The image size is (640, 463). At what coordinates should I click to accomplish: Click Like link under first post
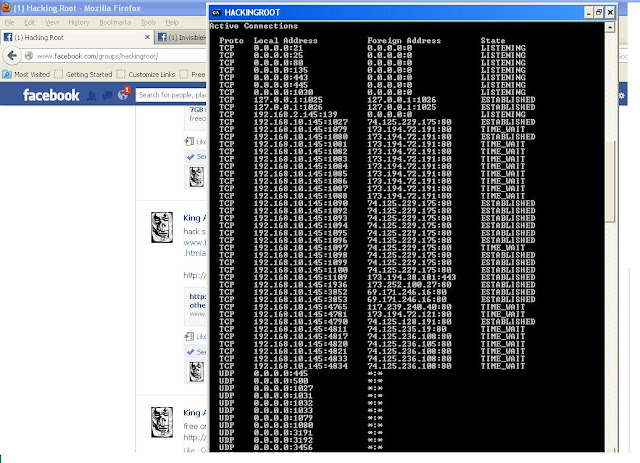click(x=200, y=142)
